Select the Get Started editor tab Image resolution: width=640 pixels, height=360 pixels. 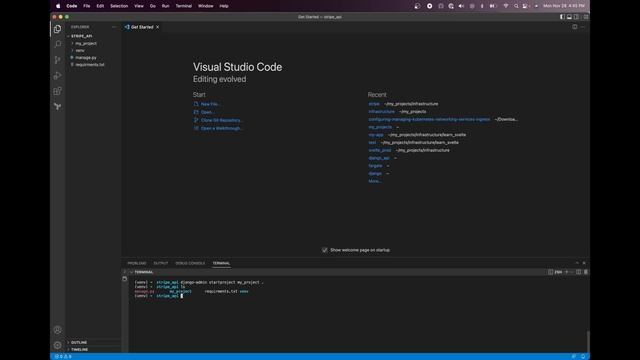coord(142,27)
